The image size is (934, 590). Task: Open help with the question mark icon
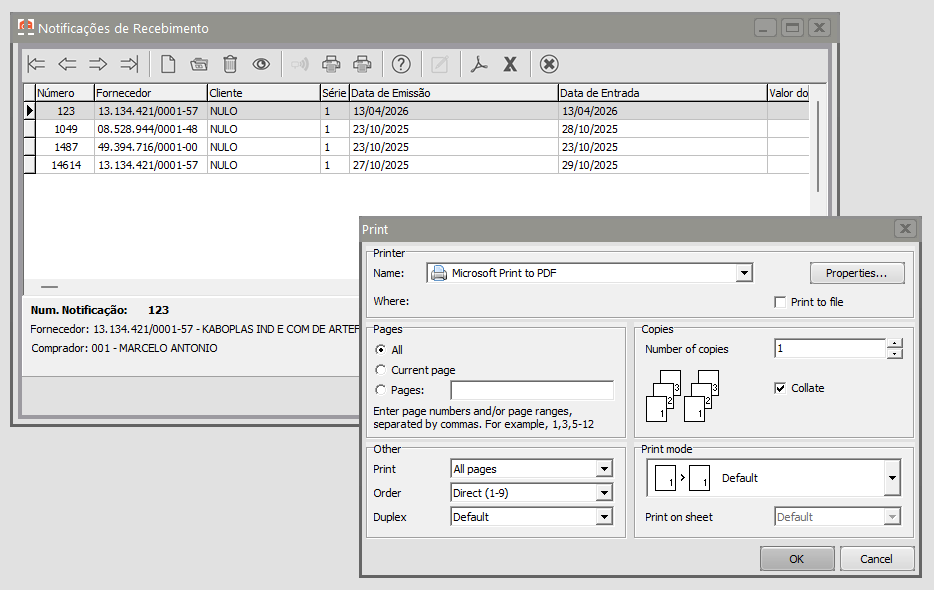pyautogui.click(x=401, y=64)
